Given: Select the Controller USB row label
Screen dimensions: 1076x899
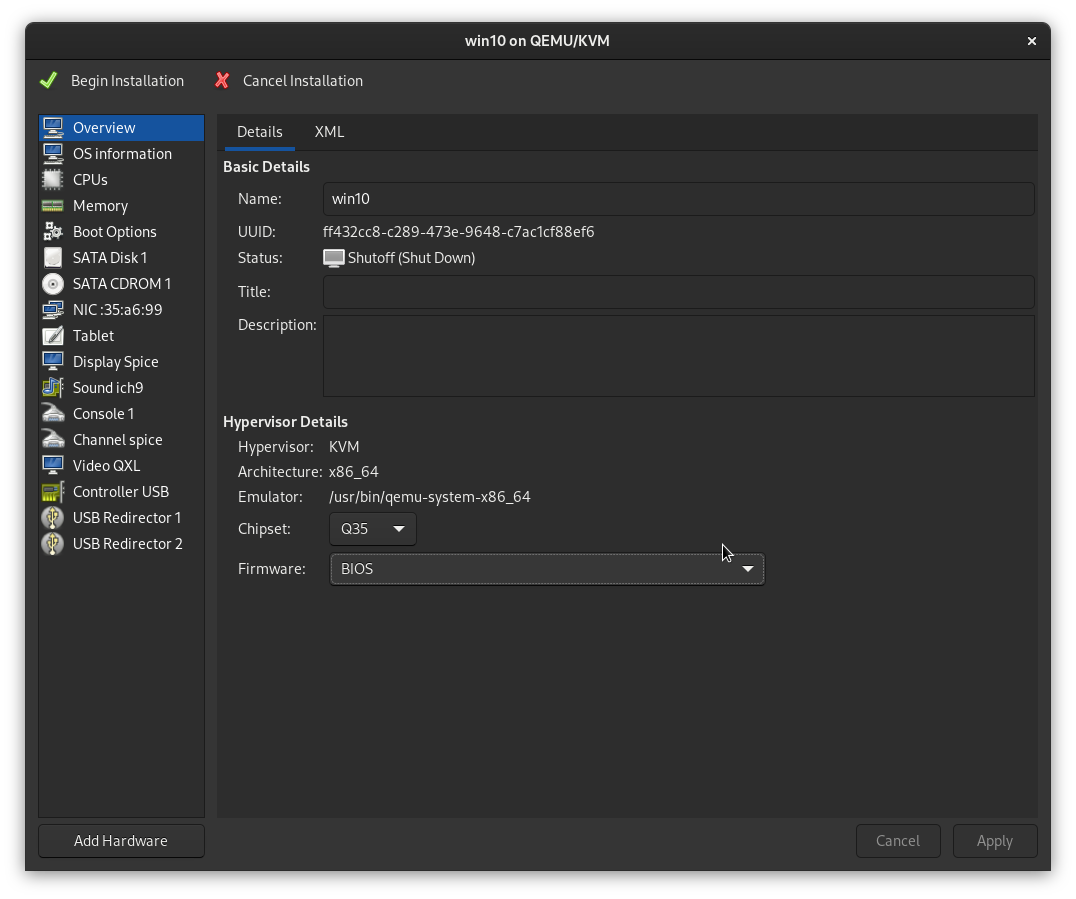Looking at the screenshot, I should click(x=121, y=492).
